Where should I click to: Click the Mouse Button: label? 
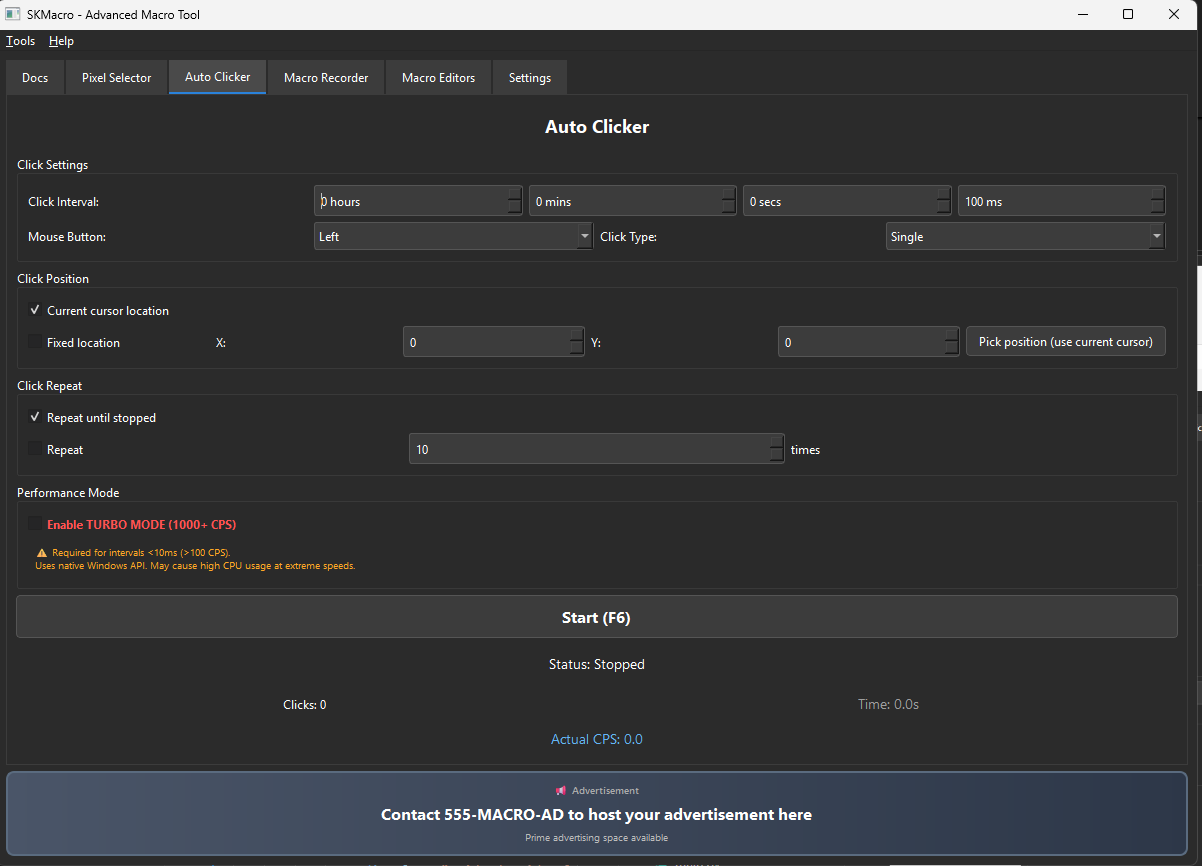point(67,237)
